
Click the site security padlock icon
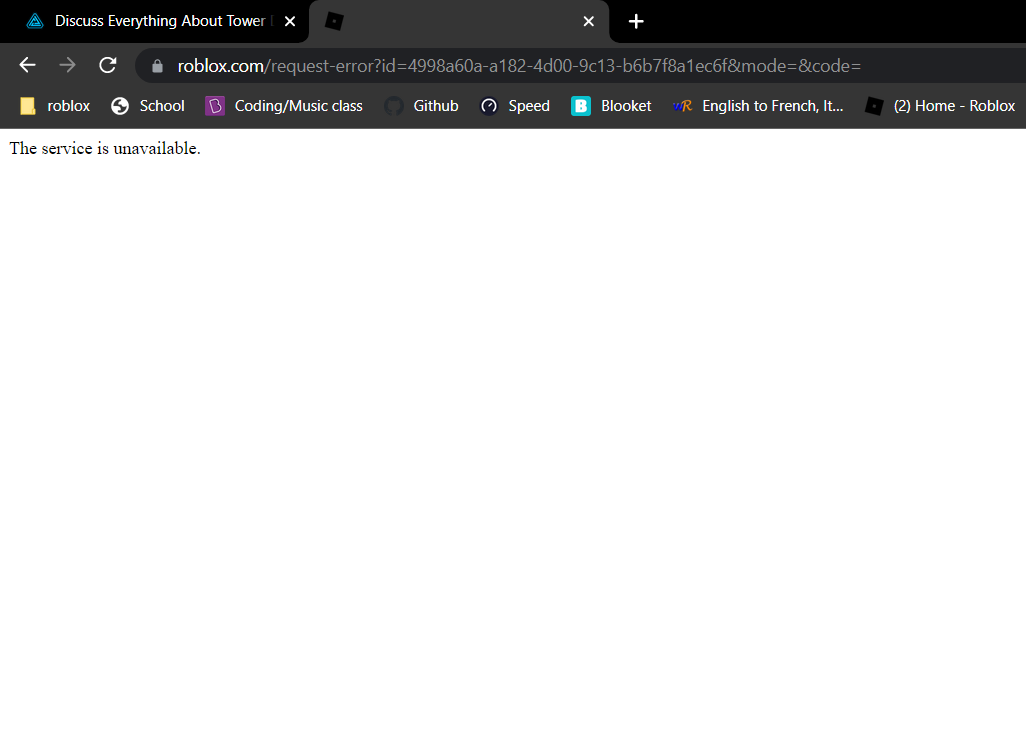click(x=156, y=66)
